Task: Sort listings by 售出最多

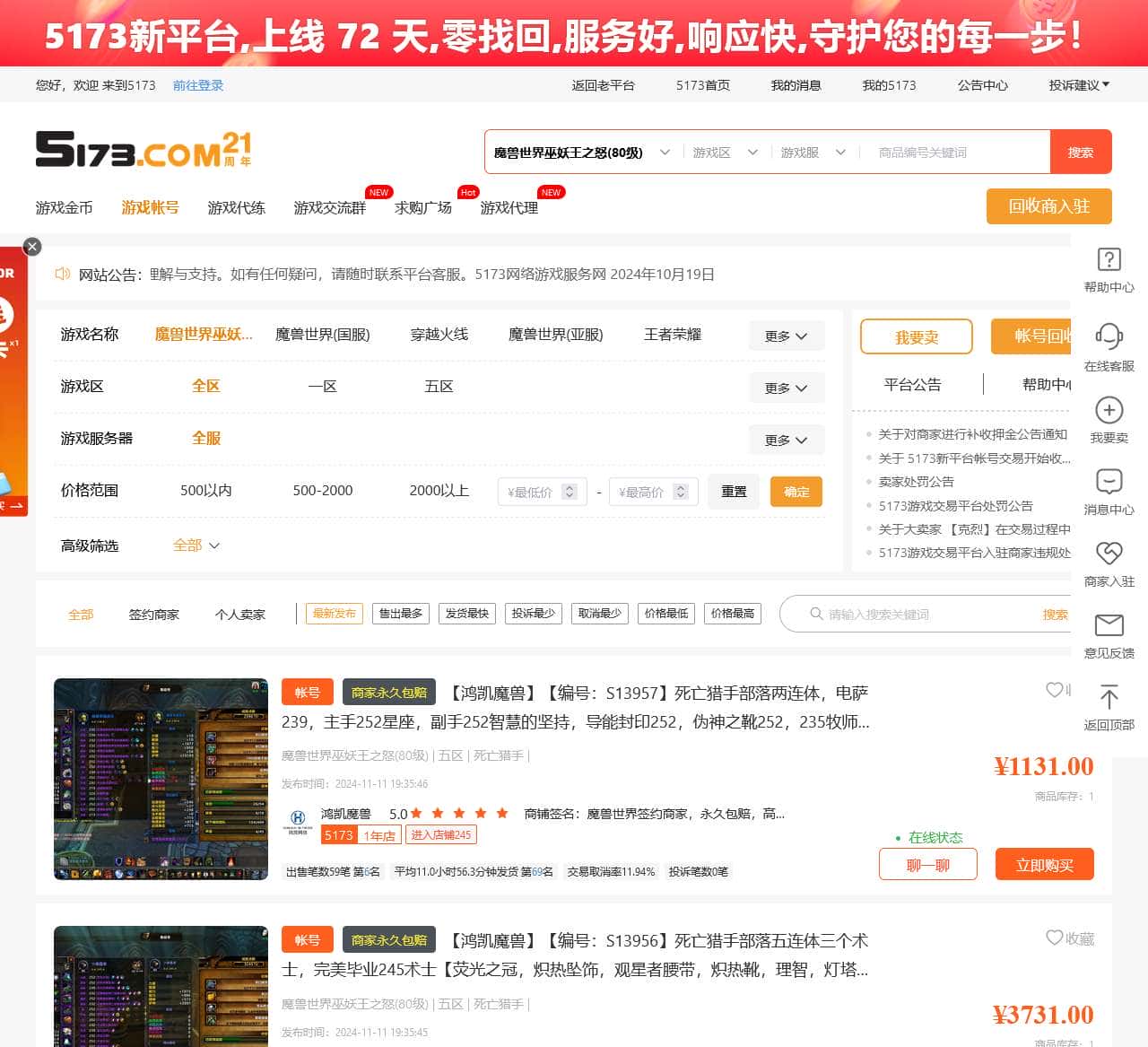Action: 400,614
